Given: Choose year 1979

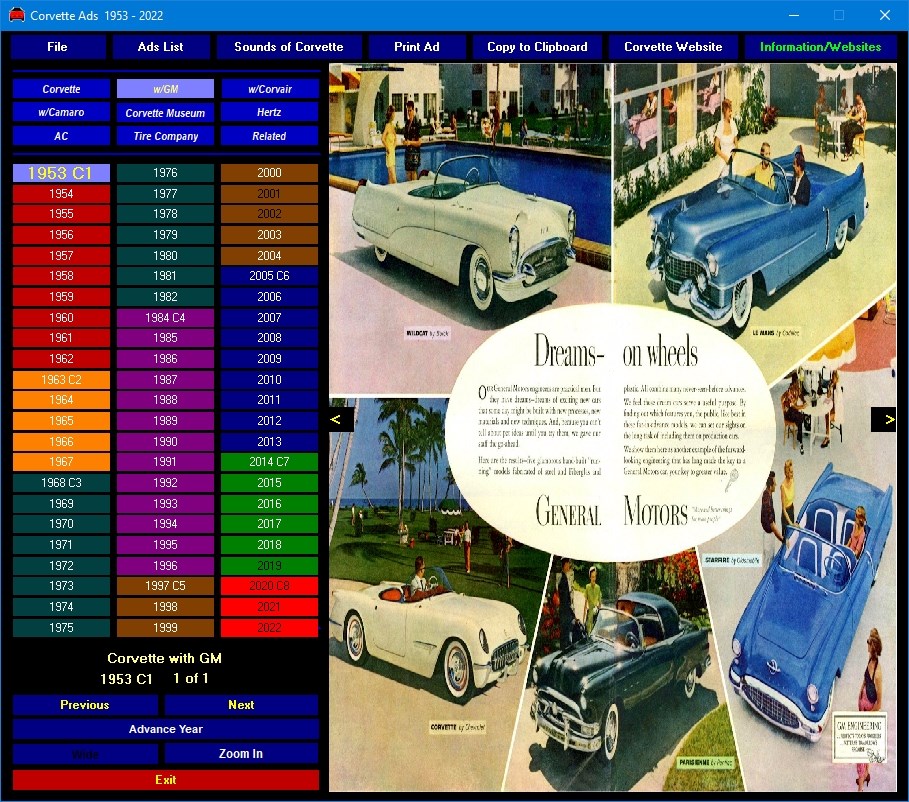Looking at the screenshot, I should point(165,234).
